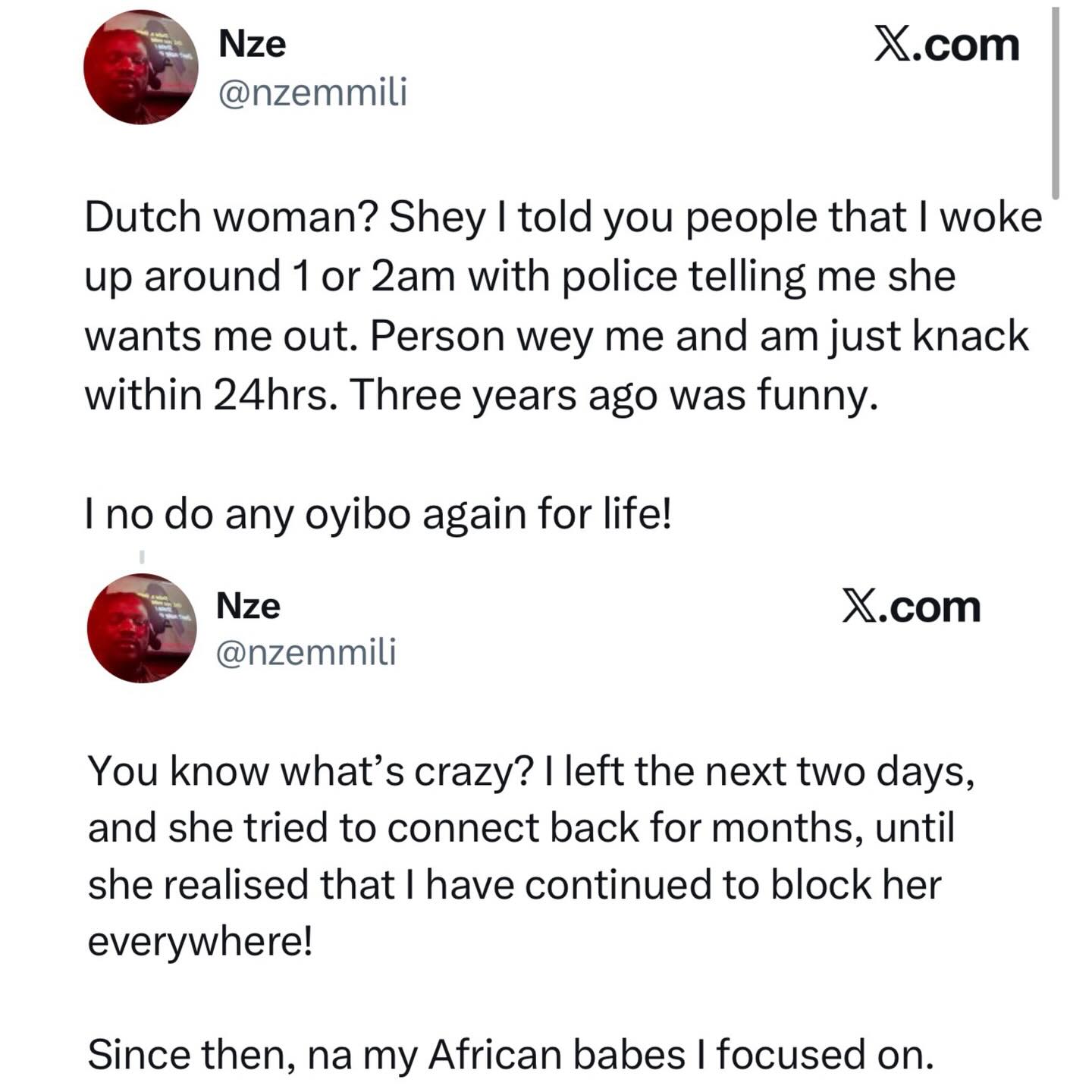Viewport: 1092px width, 1092px height.
Task: Open the profile picture on the first tweet
Action: (141, 67)
